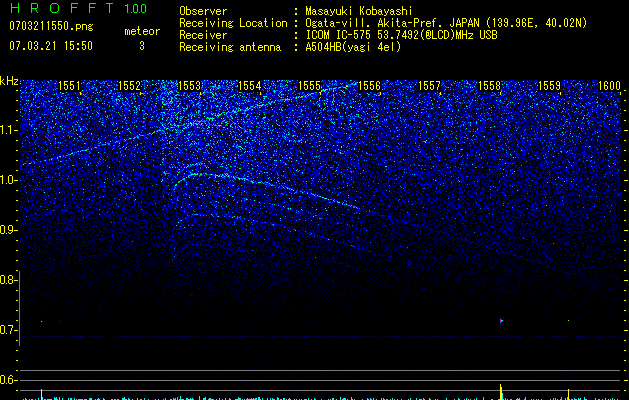Click the Receiving Location label
The height and width of the screenshot is (400, 629).
click(233, 23)
